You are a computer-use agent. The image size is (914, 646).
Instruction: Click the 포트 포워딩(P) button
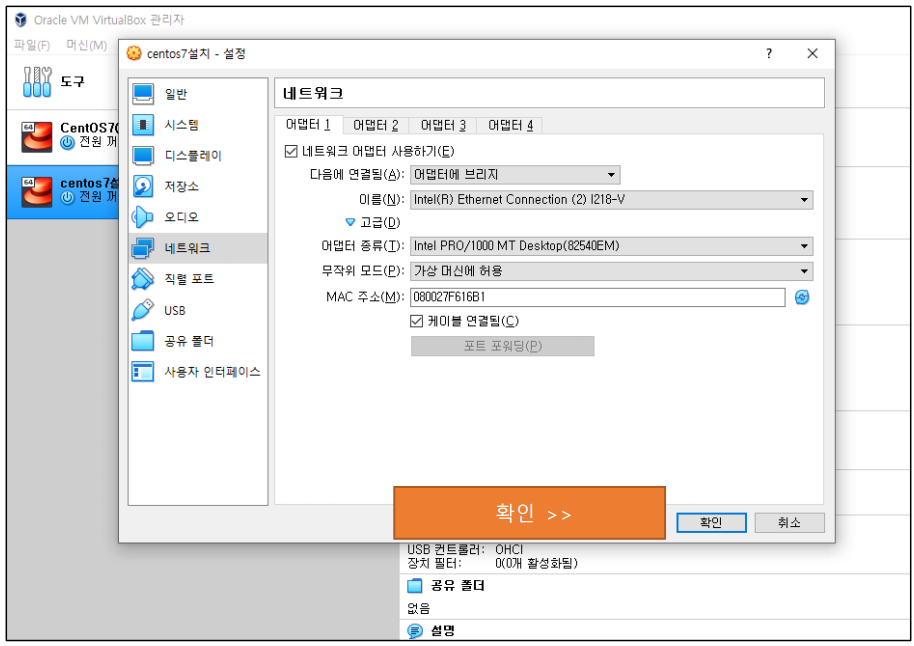[x=502, y=346]
